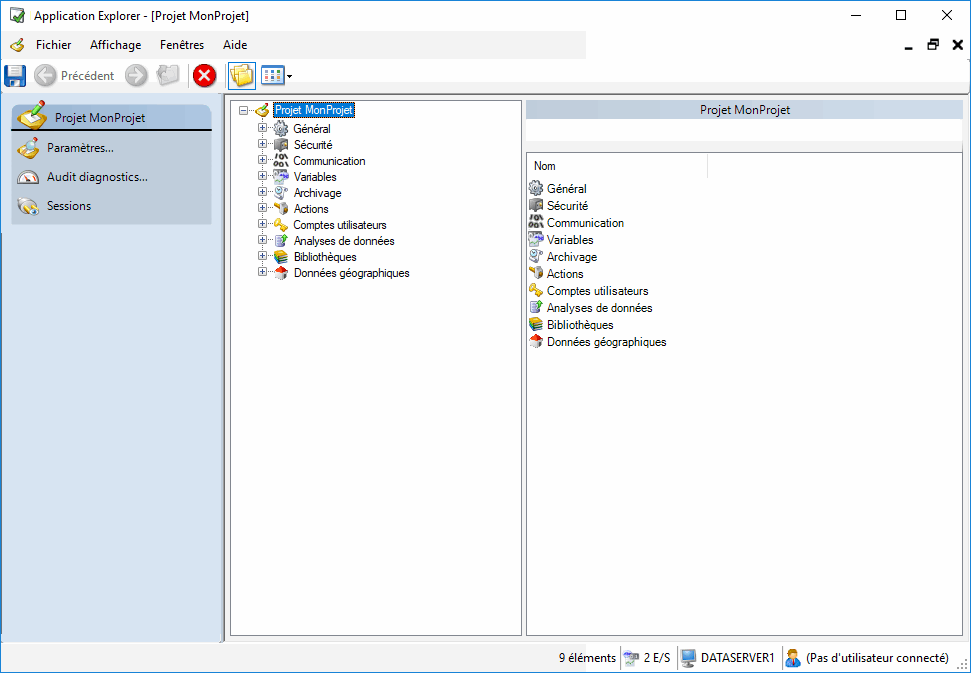The image size is (971, 673).
Task: Click the Bibliothèques books icon in tree
Action: tap(281, 257)
